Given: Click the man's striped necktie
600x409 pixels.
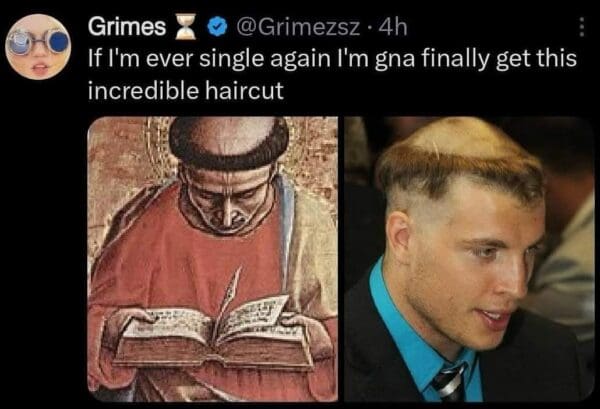Looking at the screenshot, I should coord(449,381).
